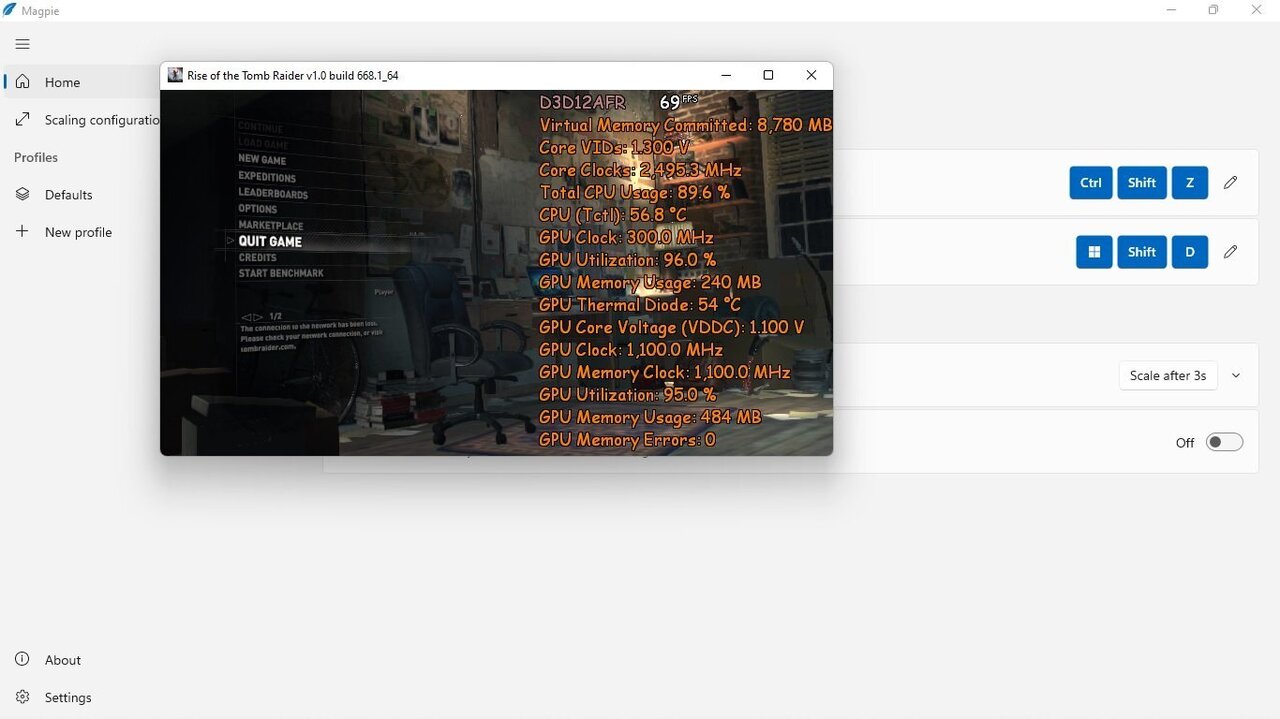Click the New profile plus icon

click(x=22, y=232)
